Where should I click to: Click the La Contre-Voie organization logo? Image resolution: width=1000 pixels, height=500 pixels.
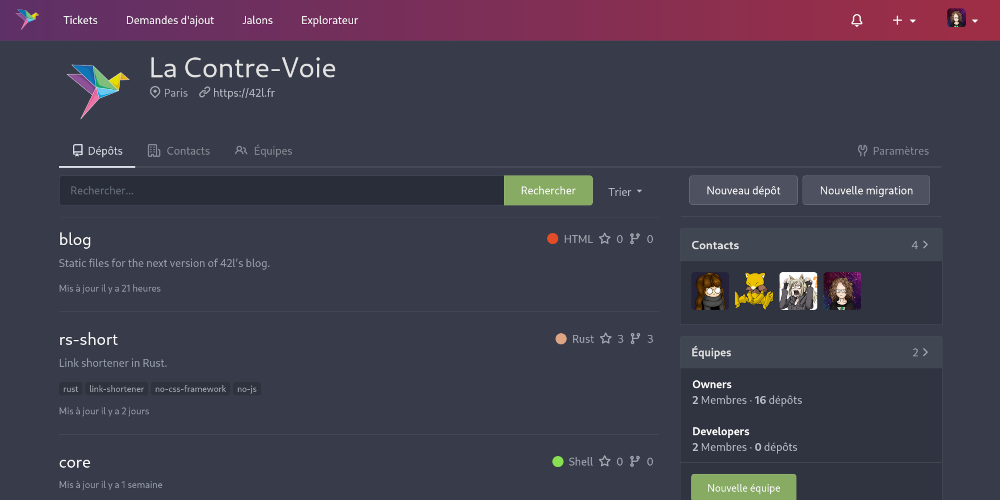(98, 91)
